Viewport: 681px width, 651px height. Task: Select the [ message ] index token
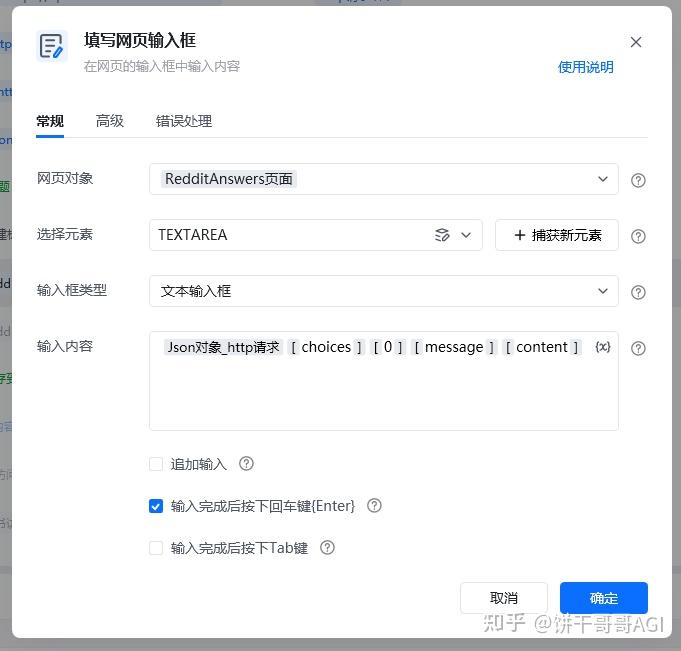(454, 347)
